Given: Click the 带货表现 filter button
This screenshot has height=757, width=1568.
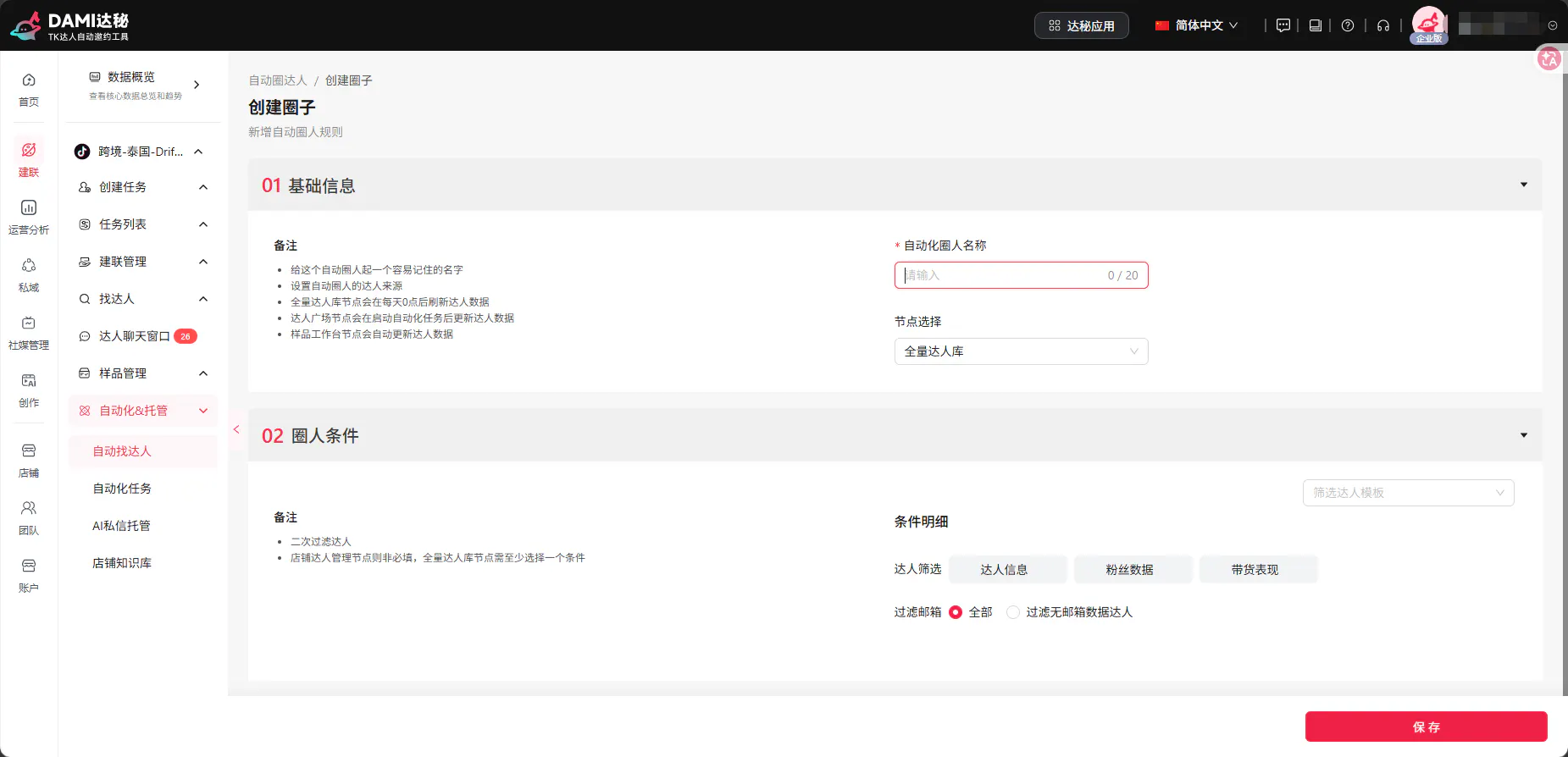Looking at the screenshot, I should pyautogui.click(x=1259, y=569).
